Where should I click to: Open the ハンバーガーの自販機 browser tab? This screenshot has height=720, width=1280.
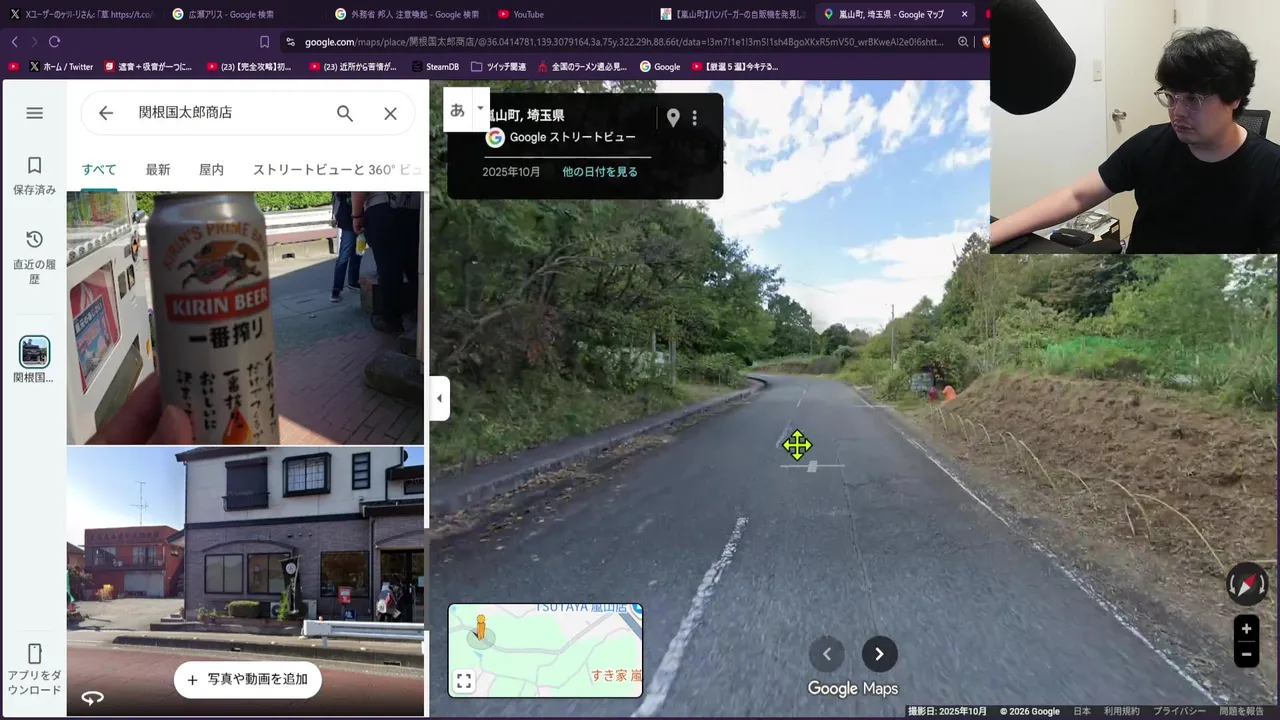click(732, 14)
